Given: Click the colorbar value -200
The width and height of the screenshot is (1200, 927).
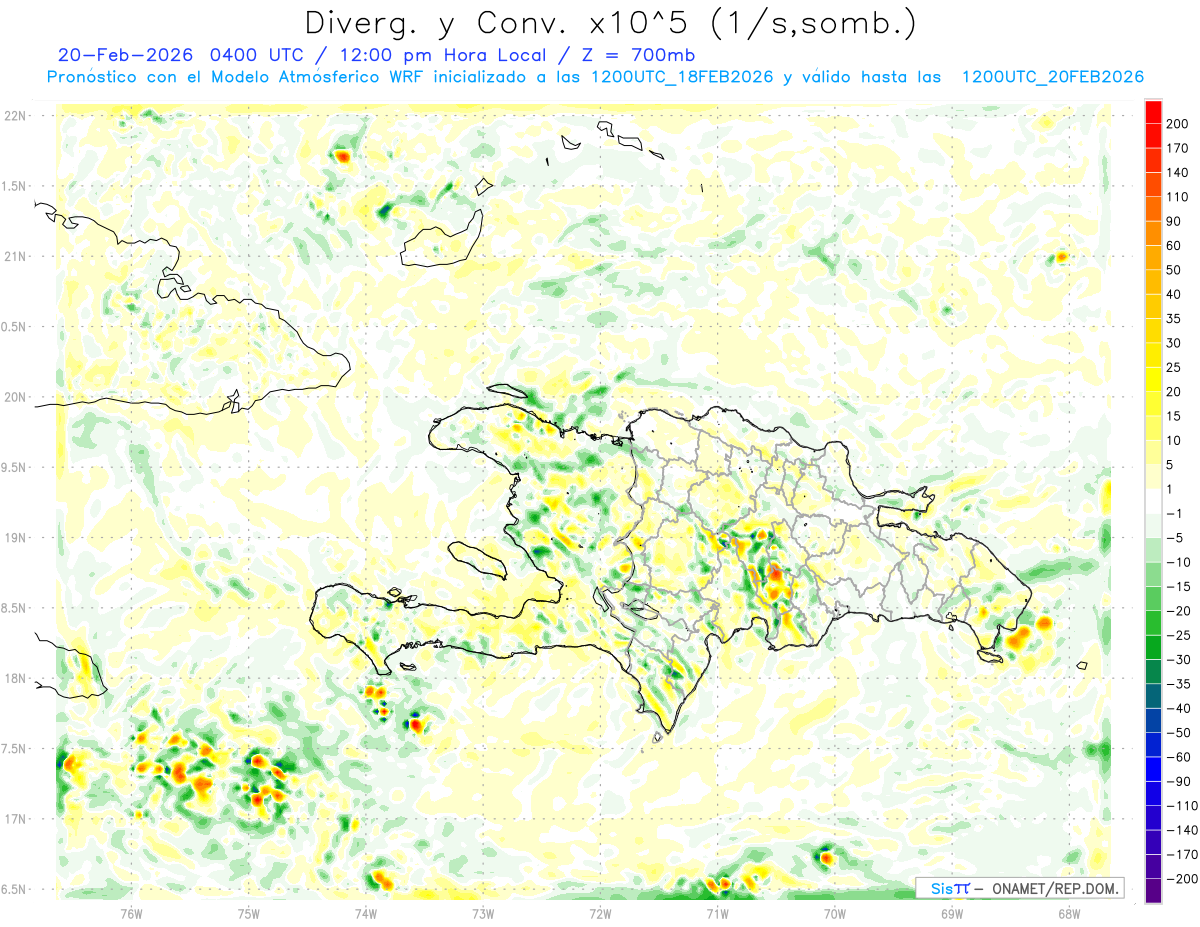Looking at the screenshot, I should point(1181,879).
